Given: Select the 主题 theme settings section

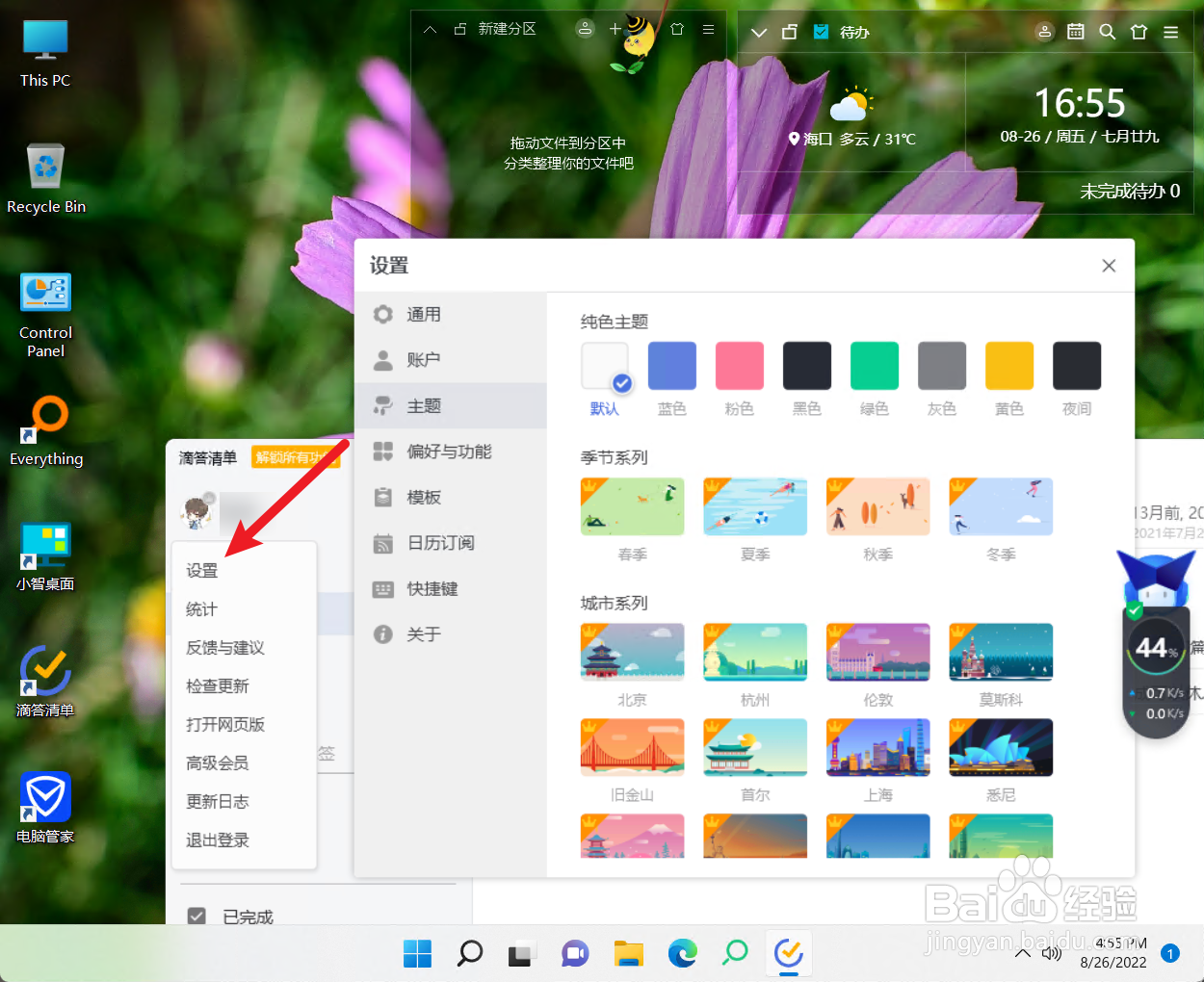Looking at the screenshot, I should pyautogui.click(x=450, y=406).
